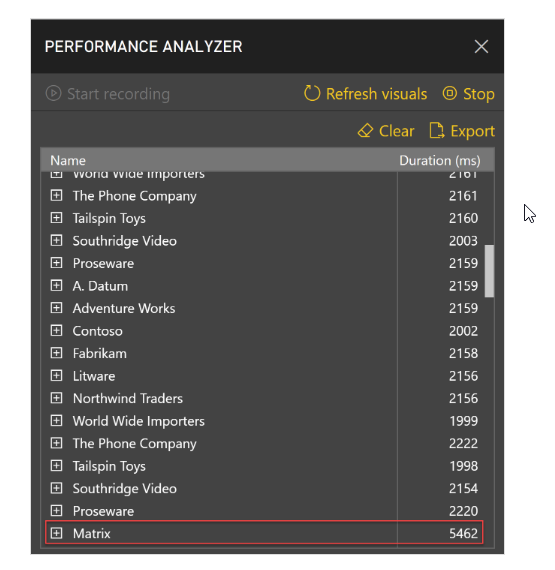Sort by Duration (ms) column header
555x570 pixels.
(x=440, y=160)
